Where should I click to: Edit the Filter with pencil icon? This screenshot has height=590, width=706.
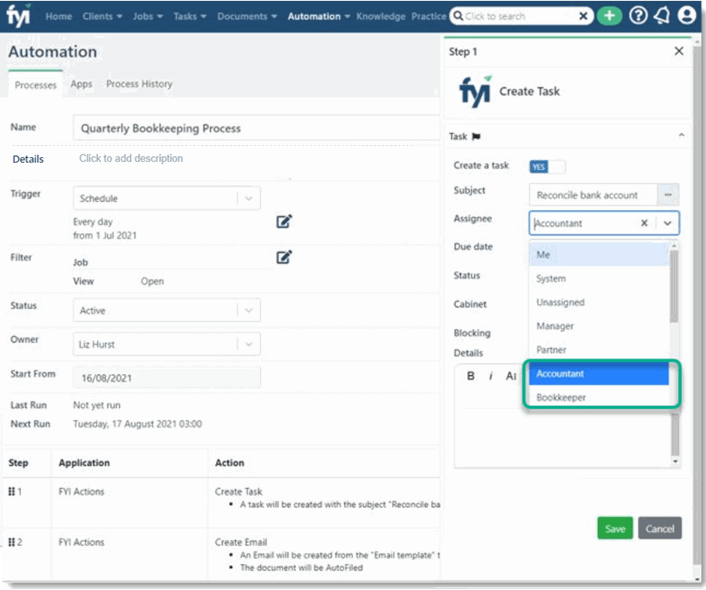tap(284, 257)
